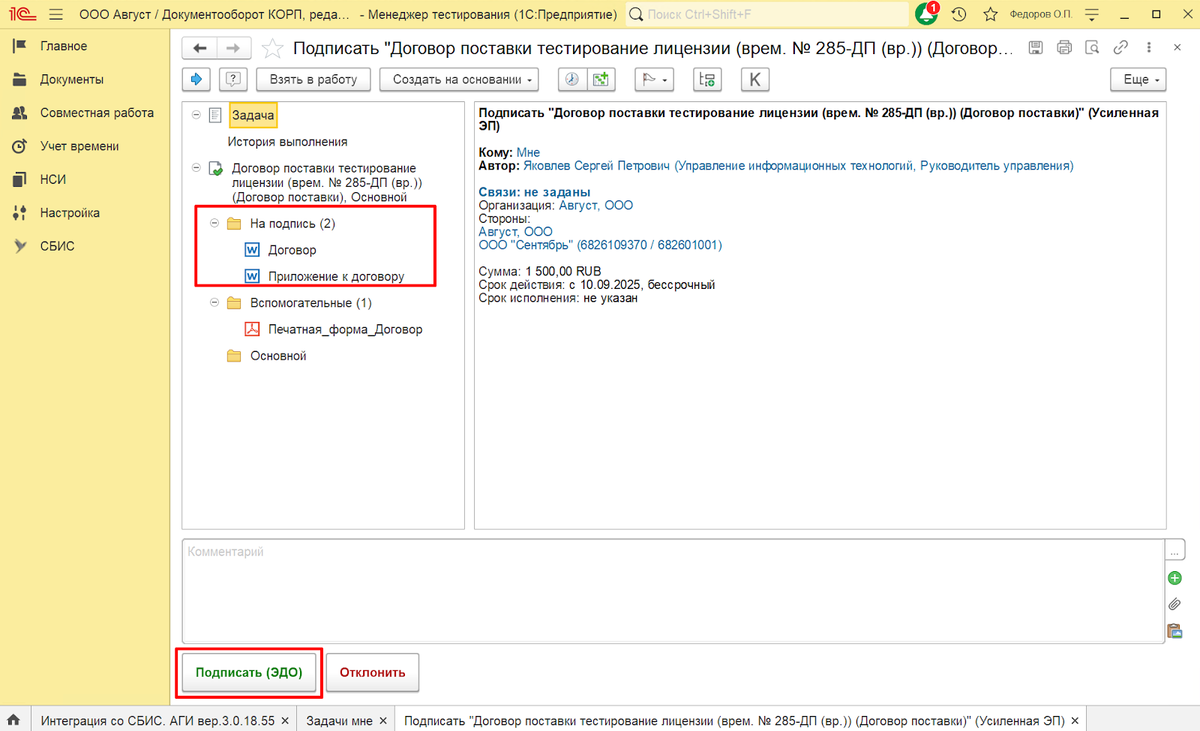The width and height of the screenshot is (1200, 731).
Task: Open the notifications bell icon
Action: tap(926, 14)
